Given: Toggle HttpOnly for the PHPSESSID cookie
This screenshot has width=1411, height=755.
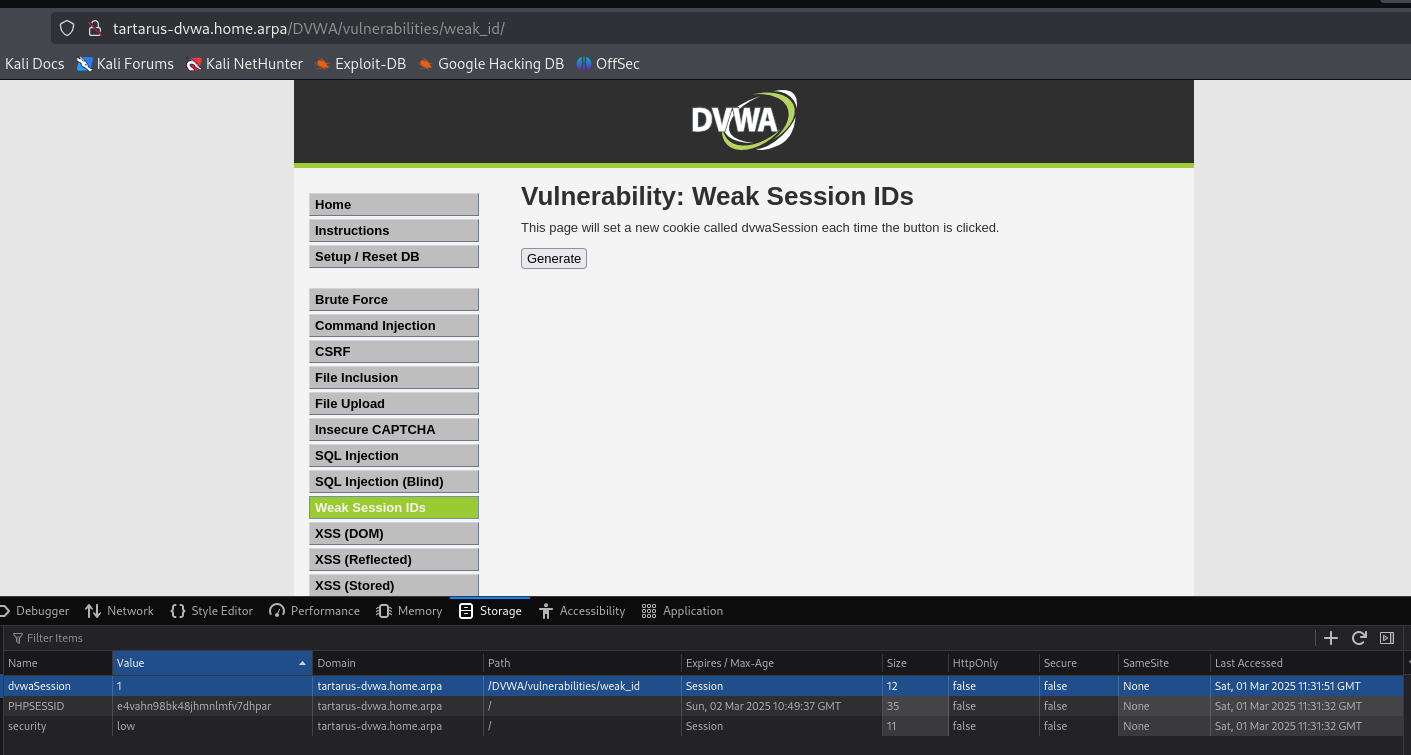Looking at the screenshot, I should 963,706.
